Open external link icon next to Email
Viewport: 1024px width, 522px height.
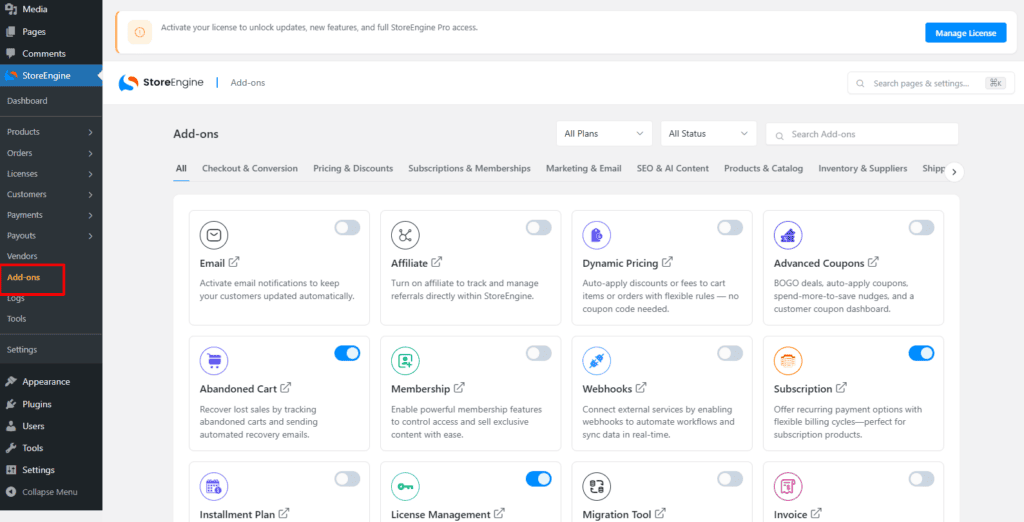point(234,262)
